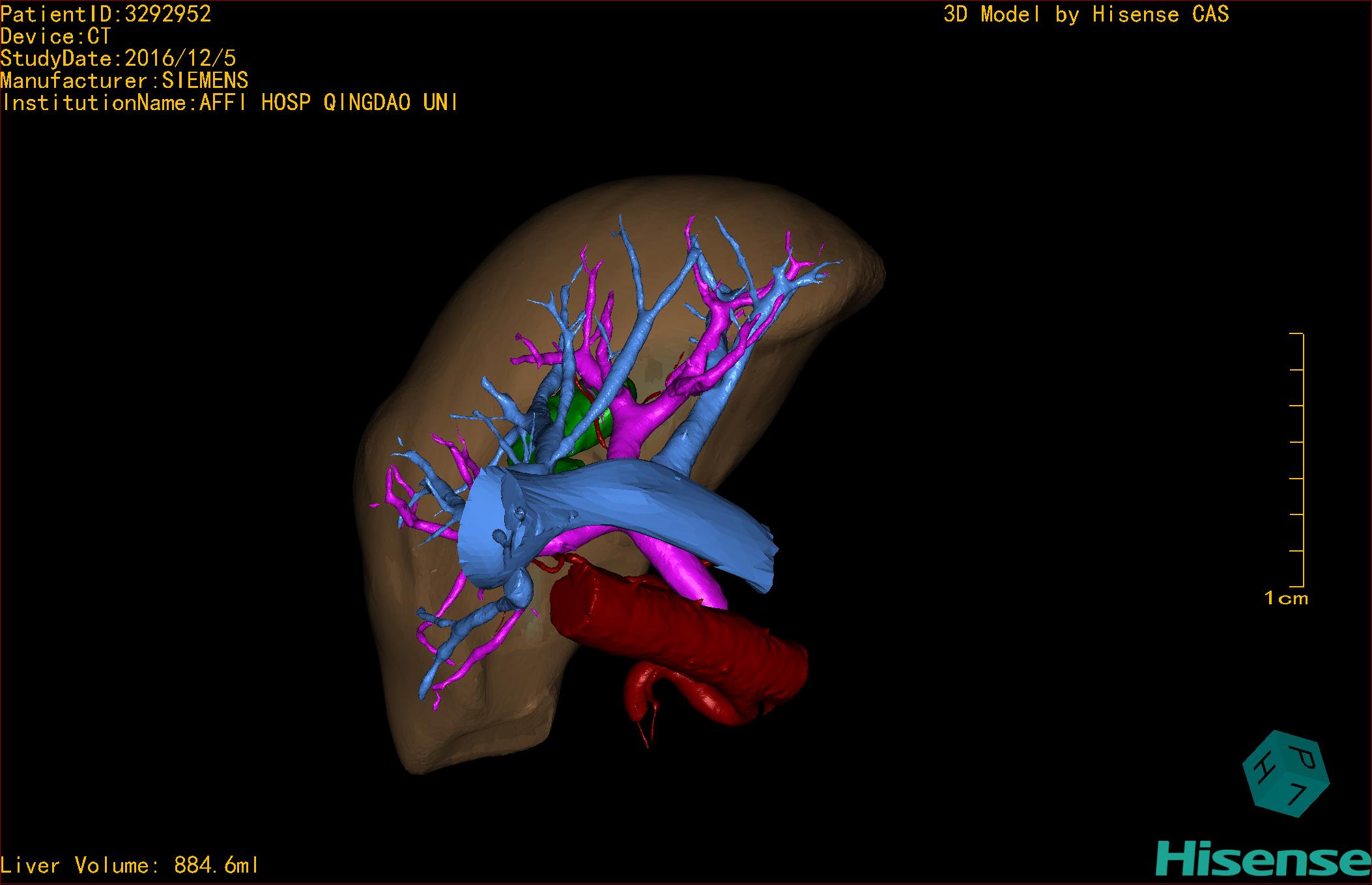
Task: Click the Liver Volume 884.6ml readout
Action: tap(129, 865)
